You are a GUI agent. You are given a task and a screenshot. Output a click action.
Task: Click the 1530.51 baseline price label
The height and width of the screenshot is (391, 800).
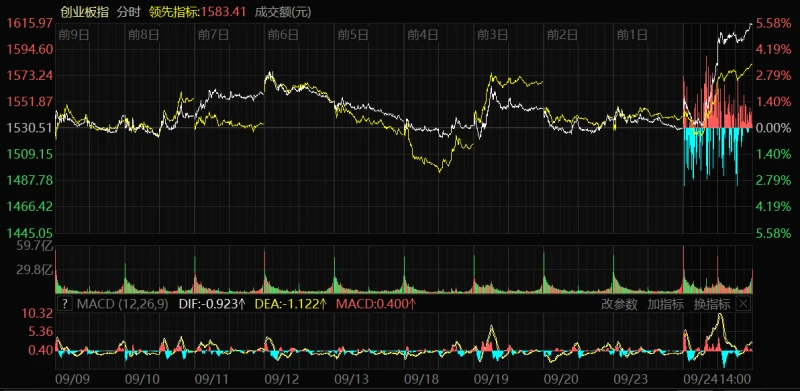coord(29,128)
